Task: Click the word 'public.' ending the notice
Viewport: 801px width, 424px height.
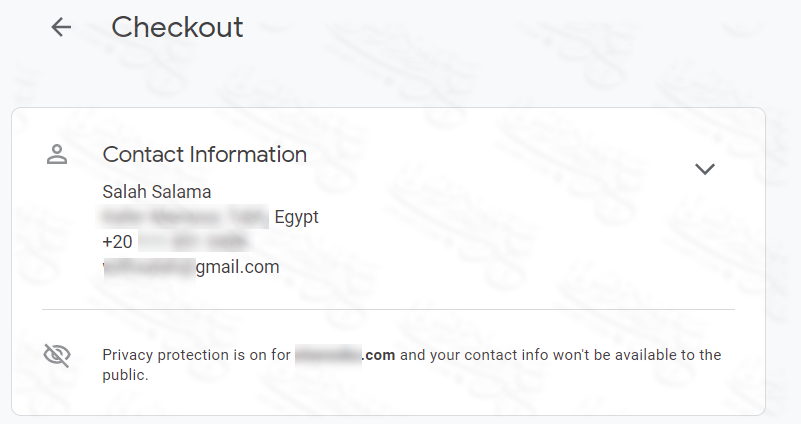Action: pyautogui.click(x=125, y=376)
